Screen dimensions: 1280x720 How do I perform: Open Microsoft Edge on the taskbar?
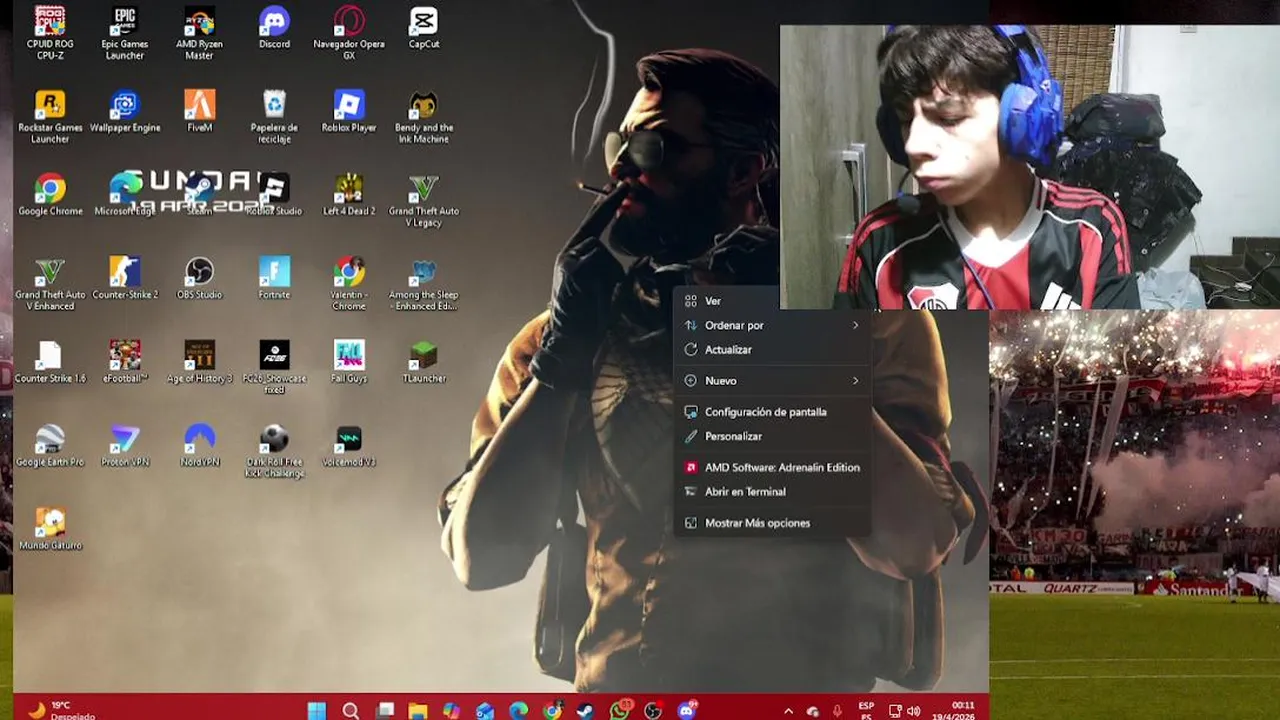518,711
